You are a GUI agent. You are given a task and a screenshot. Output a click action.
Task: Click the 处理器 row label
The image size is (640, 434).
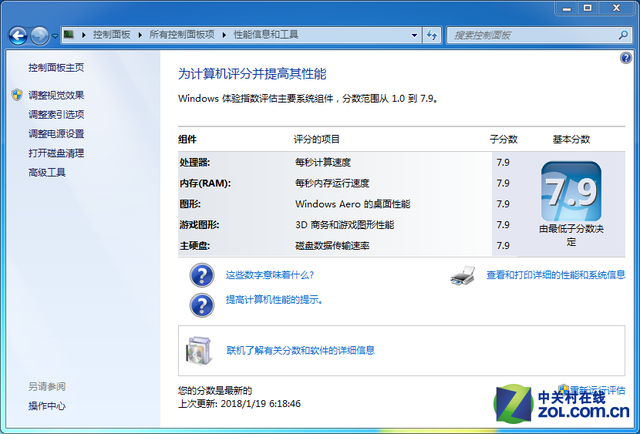[x=195, y=162]
